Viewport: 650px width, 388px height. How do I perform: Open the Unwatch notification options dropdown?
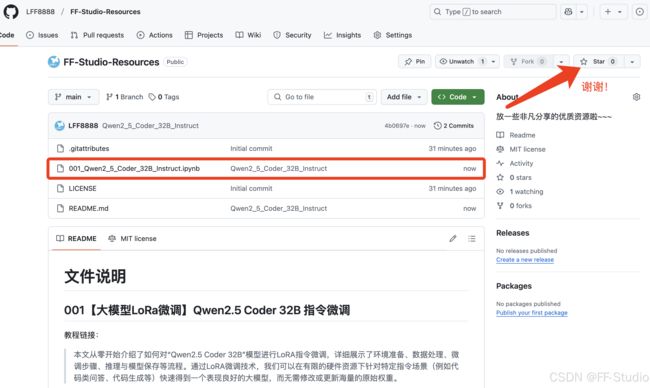point(493,61)
